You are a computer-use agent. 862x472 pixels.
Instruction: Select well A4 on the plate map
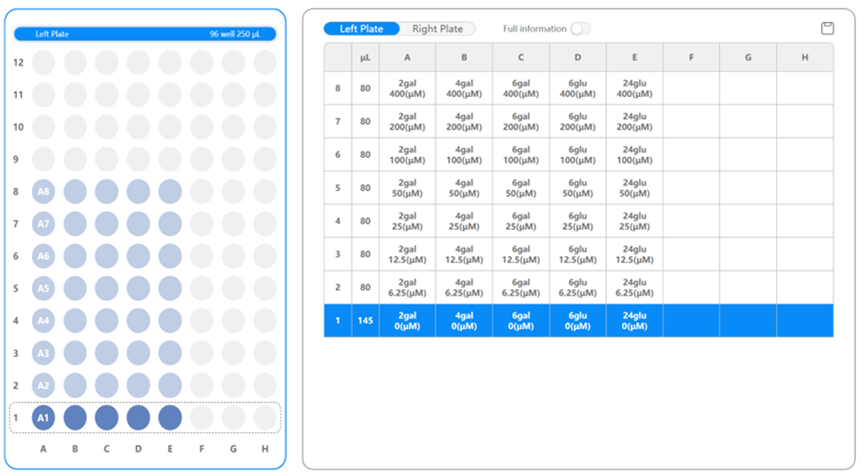43,321
